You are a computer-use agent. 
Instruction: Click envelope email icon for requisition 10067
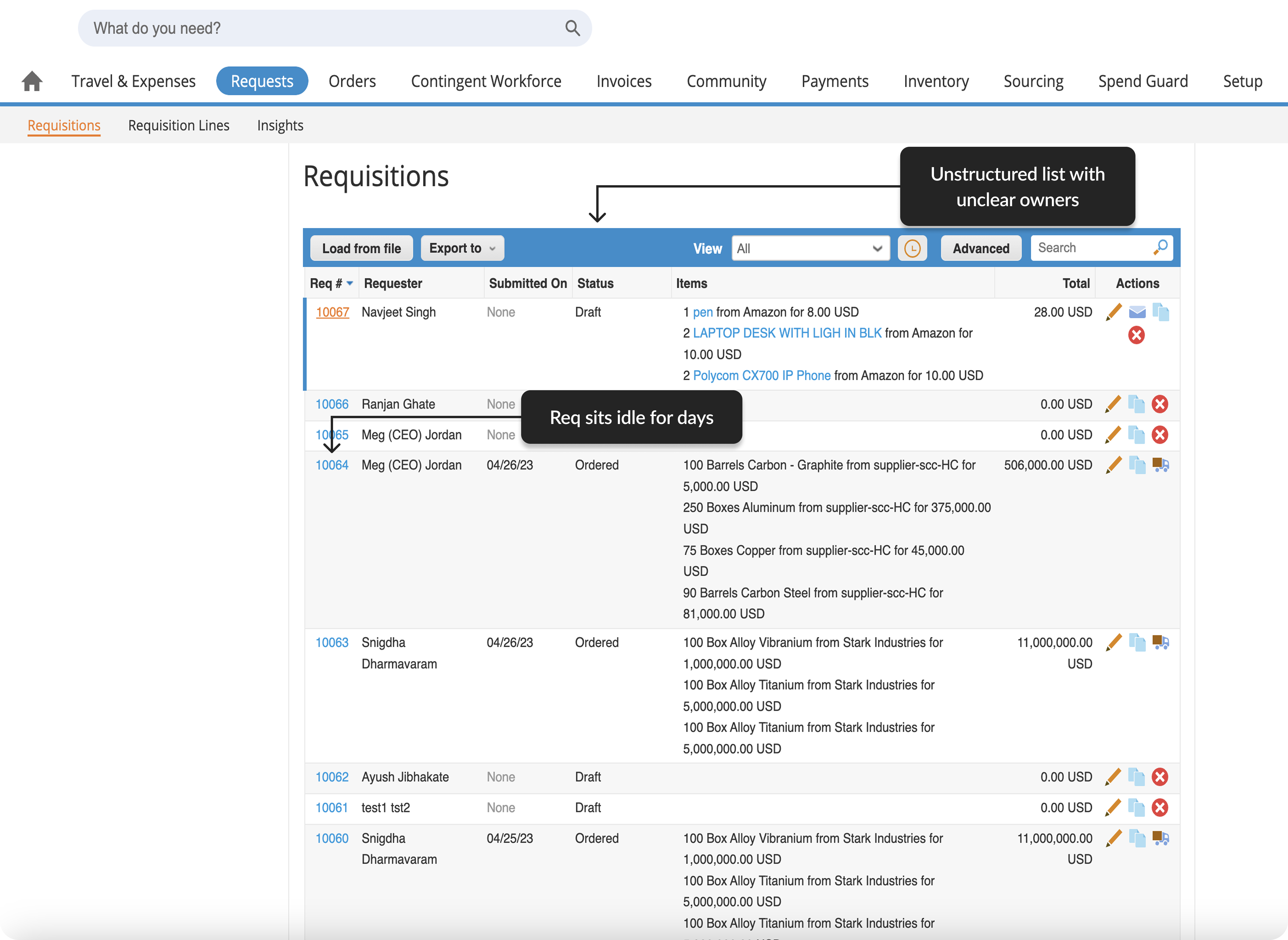pos(1137,312)
